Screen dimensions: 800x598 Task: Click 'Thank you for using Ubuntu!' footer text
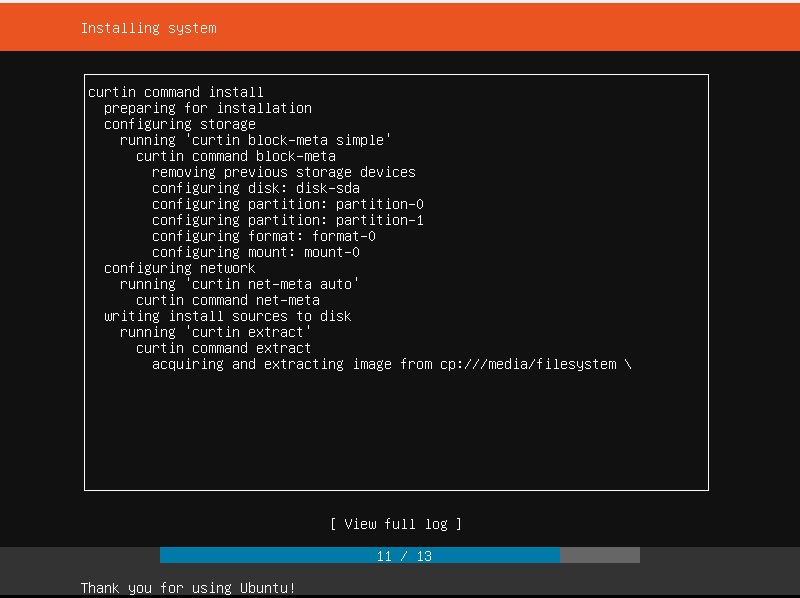point(188,588)
